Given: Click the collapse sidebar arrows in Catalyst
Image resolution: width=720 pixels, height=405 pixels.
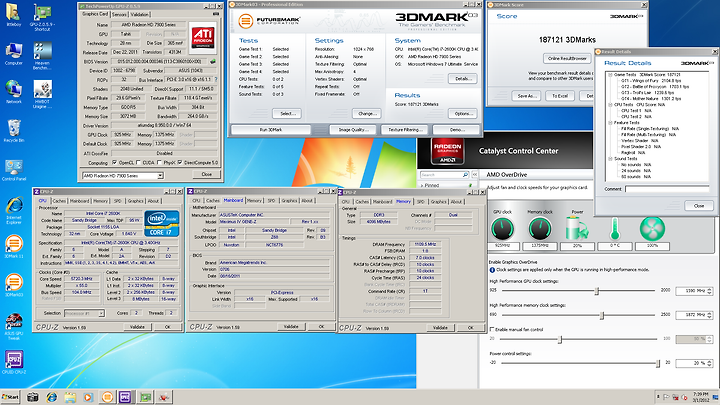Looking at the screenshot, I should click(475, 174).
